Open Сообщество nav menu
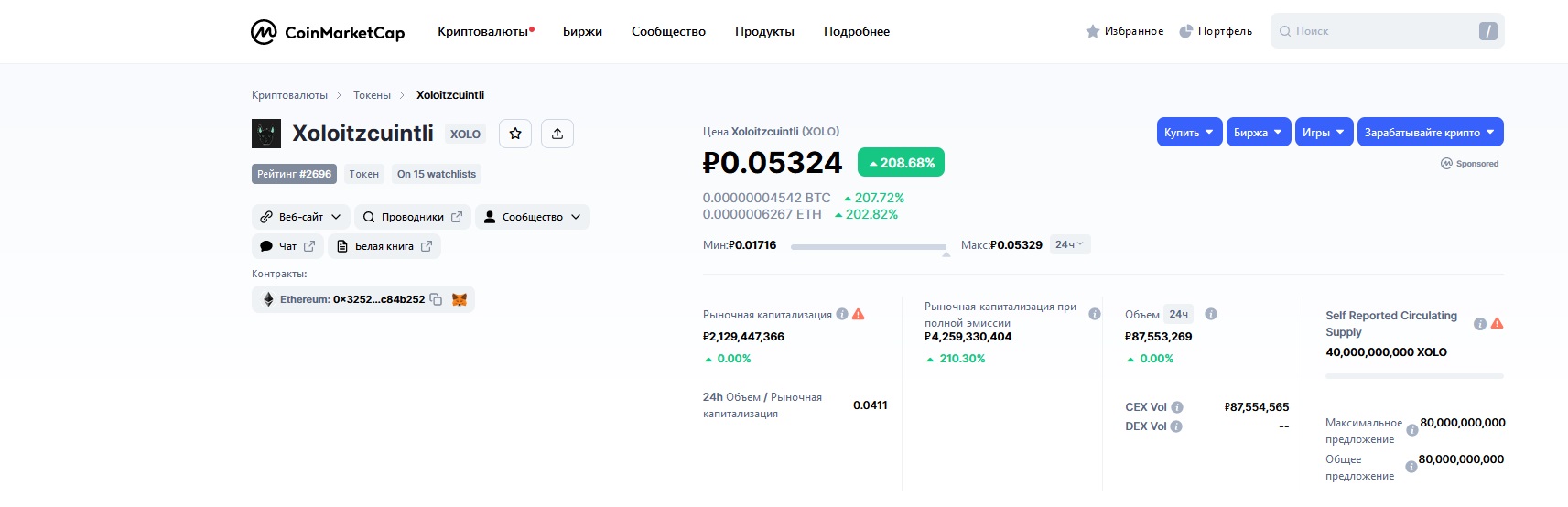The image size is (1568, 507). pos(668,31)
